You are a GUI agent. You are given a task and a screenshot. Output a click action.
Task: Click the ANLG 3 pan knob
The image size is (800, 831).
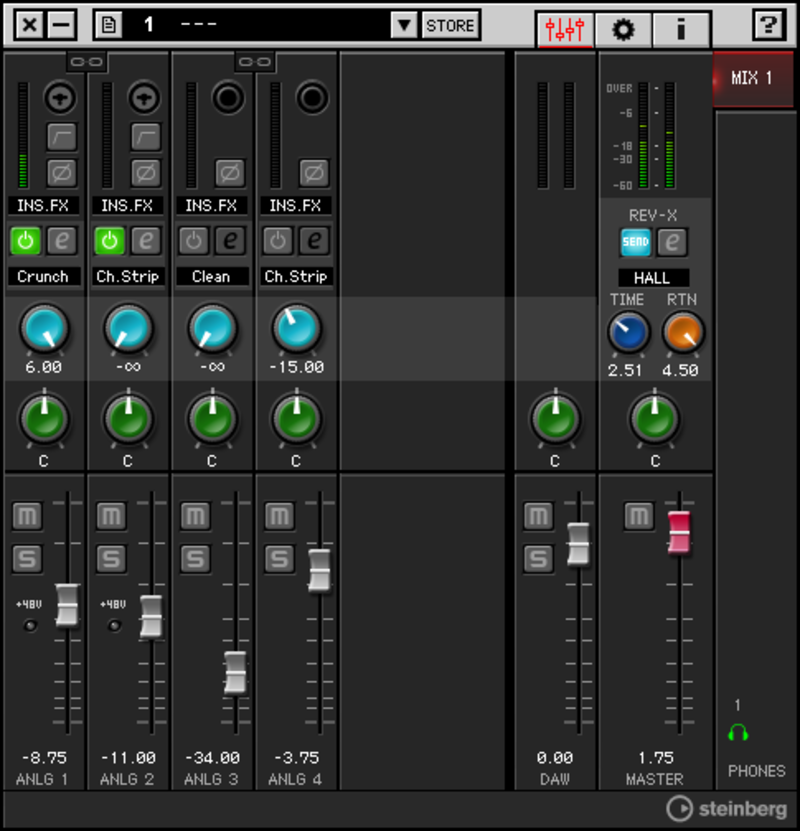coord(212,419)
